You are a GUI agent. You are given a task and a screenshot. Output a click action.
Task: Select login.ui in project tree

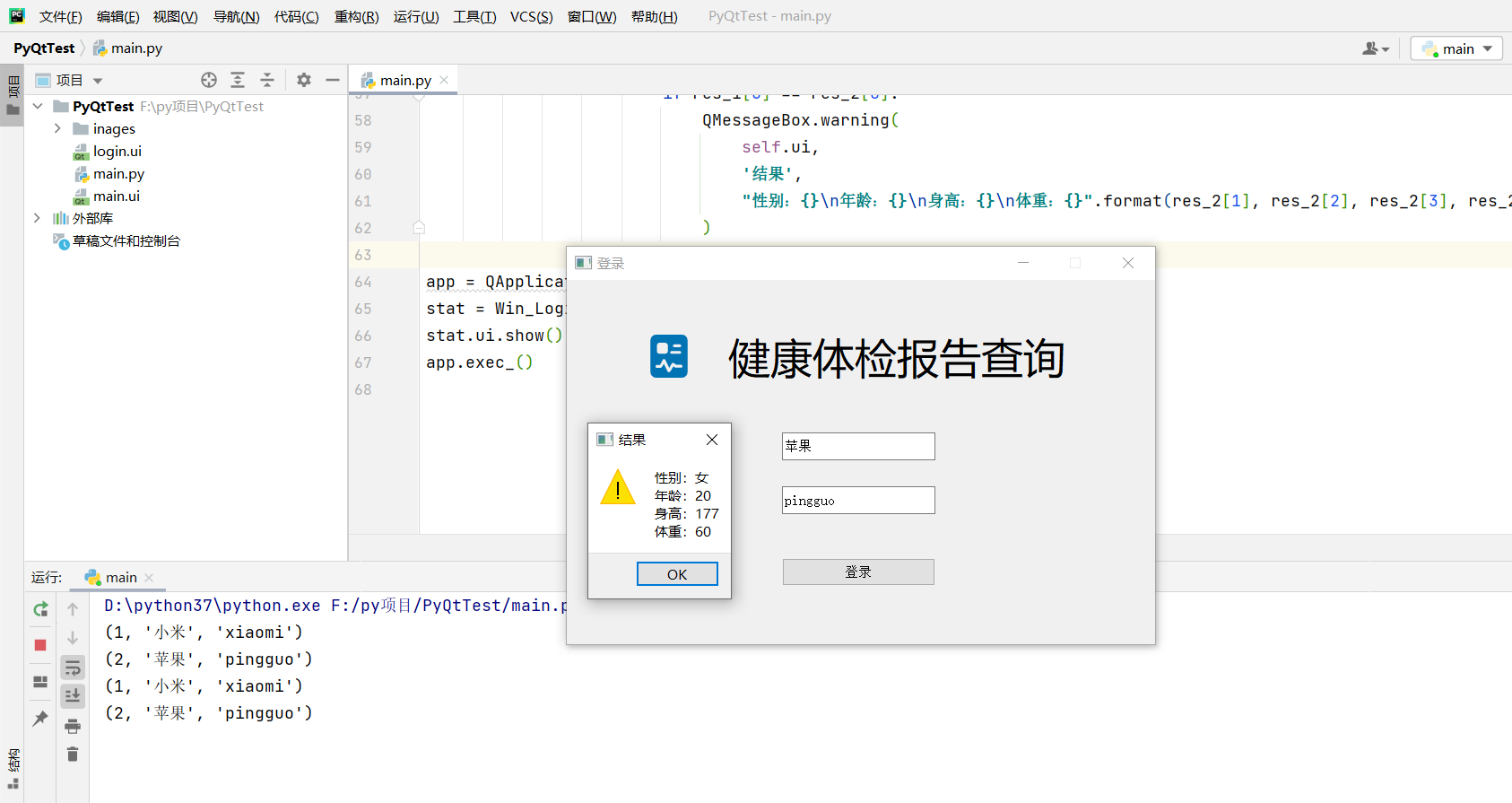coord(117,151)
